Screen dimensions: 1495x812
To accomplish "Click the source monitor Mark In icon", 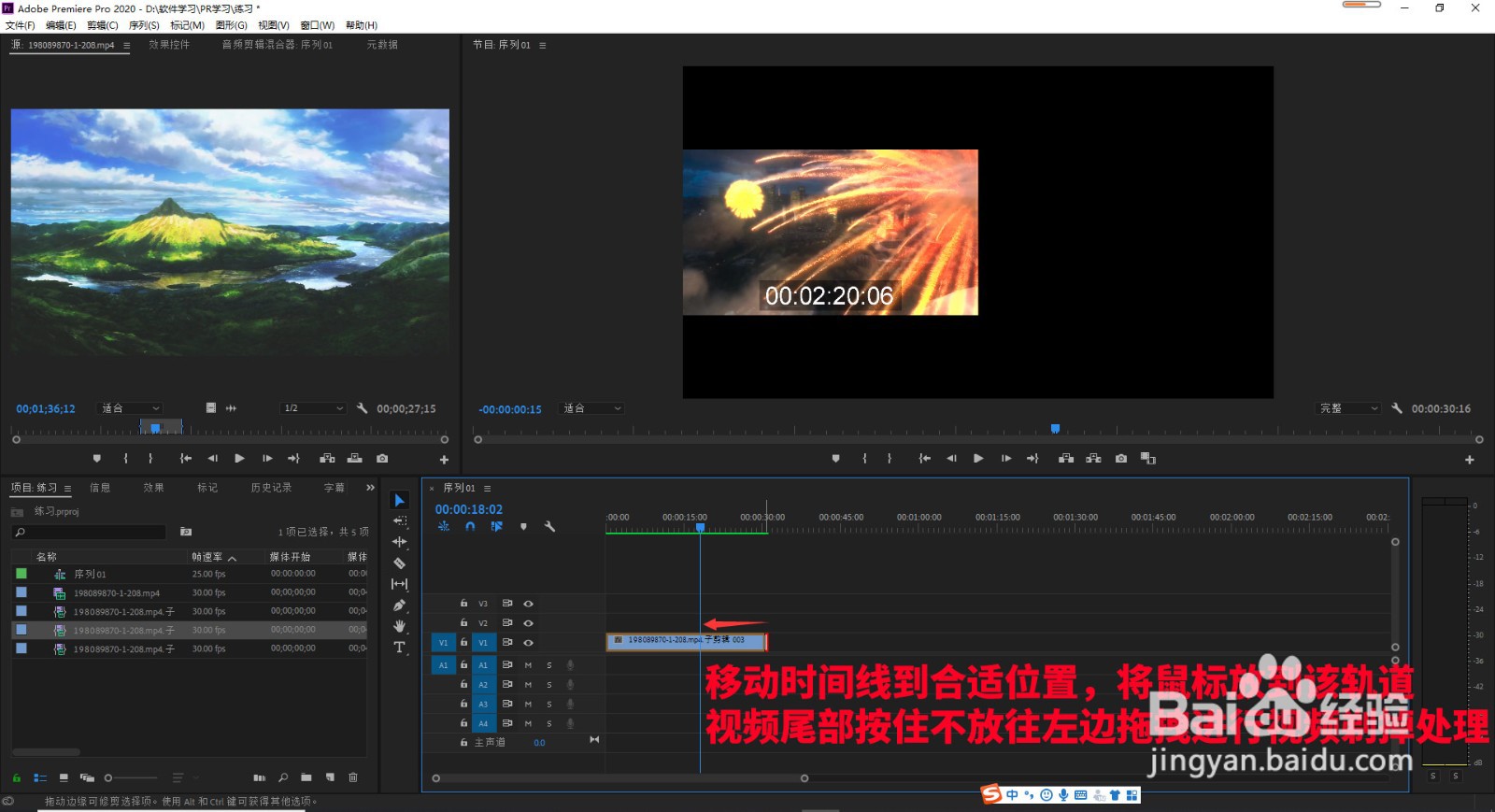I will [x=125, y=459].
